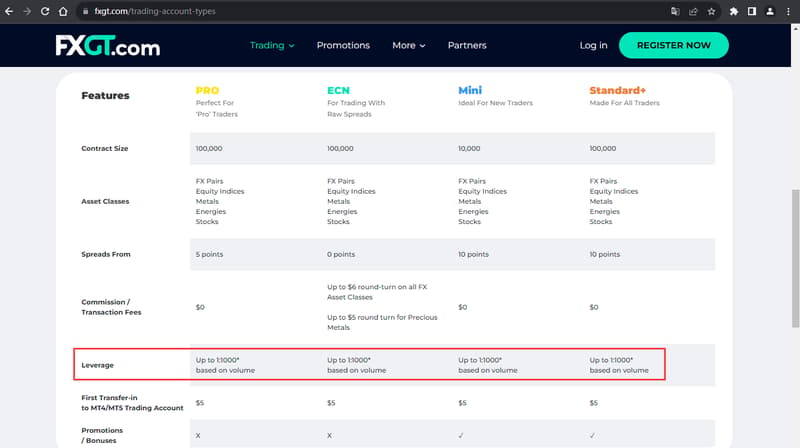This screenshot has height=448, width=800.
Task: Click Mini spread value 10 points
Action: (473, 254)
